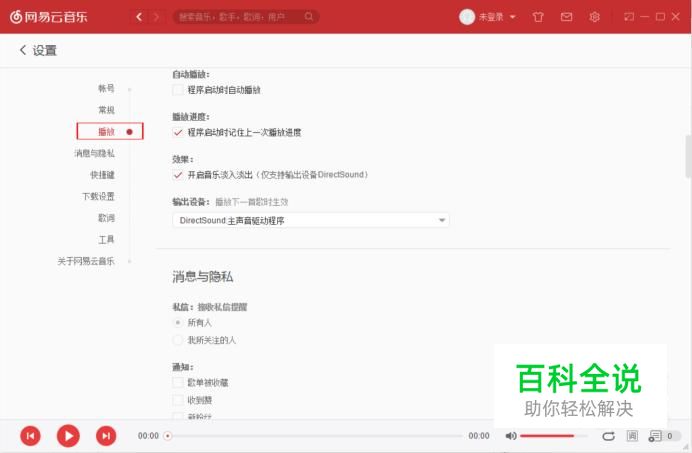Select 快捷键 in settings sidebar
The width and height of the screenshot is (692, 453).
[102, 175]
